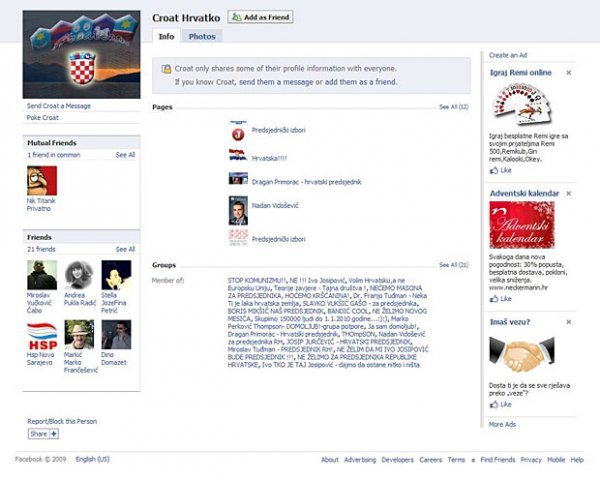Open Stella JozeFina Petrić's friend photo
This screenshot has height=480, width=600.
[116, 275]
